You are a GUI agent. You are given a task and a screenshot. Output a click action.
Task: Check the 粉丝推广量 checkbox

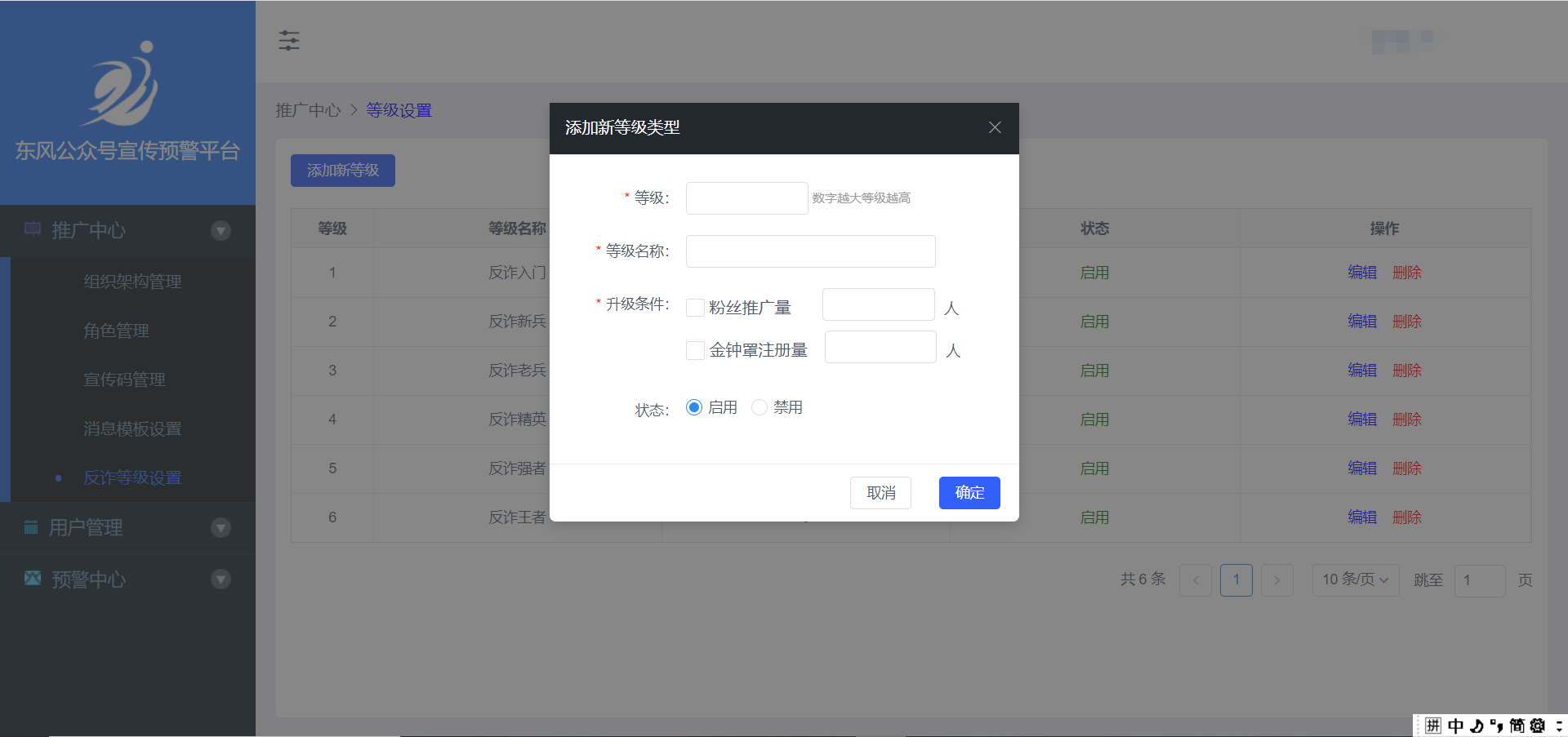click(x=696, y=308)
